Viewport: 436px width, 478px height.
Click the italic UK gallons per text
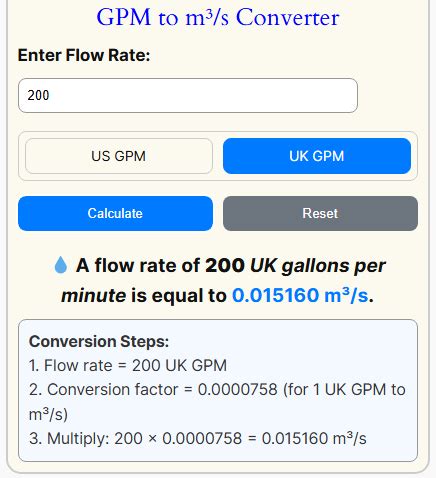(318, 266)
